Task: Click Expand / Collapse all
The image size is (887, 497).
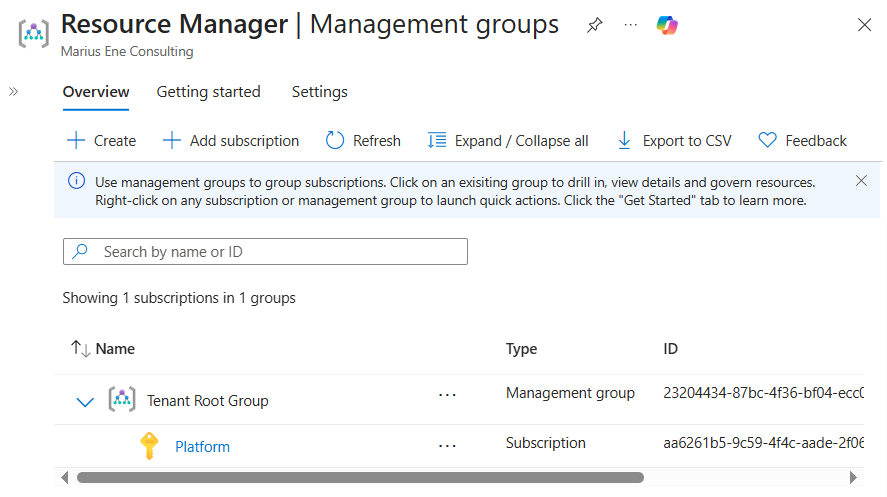Action: tap(508, 141)
